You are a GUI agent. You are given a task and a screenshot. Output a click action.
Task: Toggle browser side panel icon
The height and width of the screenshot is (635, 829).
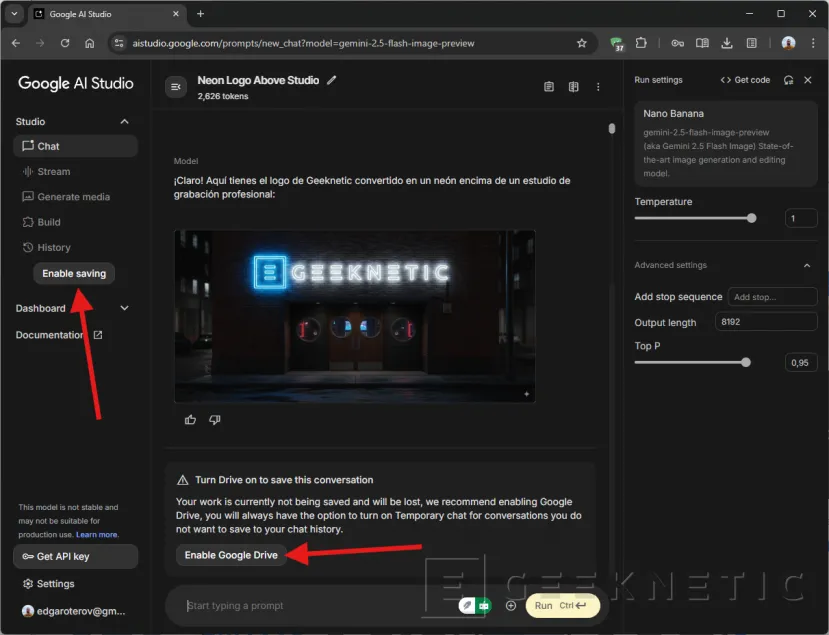point(751,43)
